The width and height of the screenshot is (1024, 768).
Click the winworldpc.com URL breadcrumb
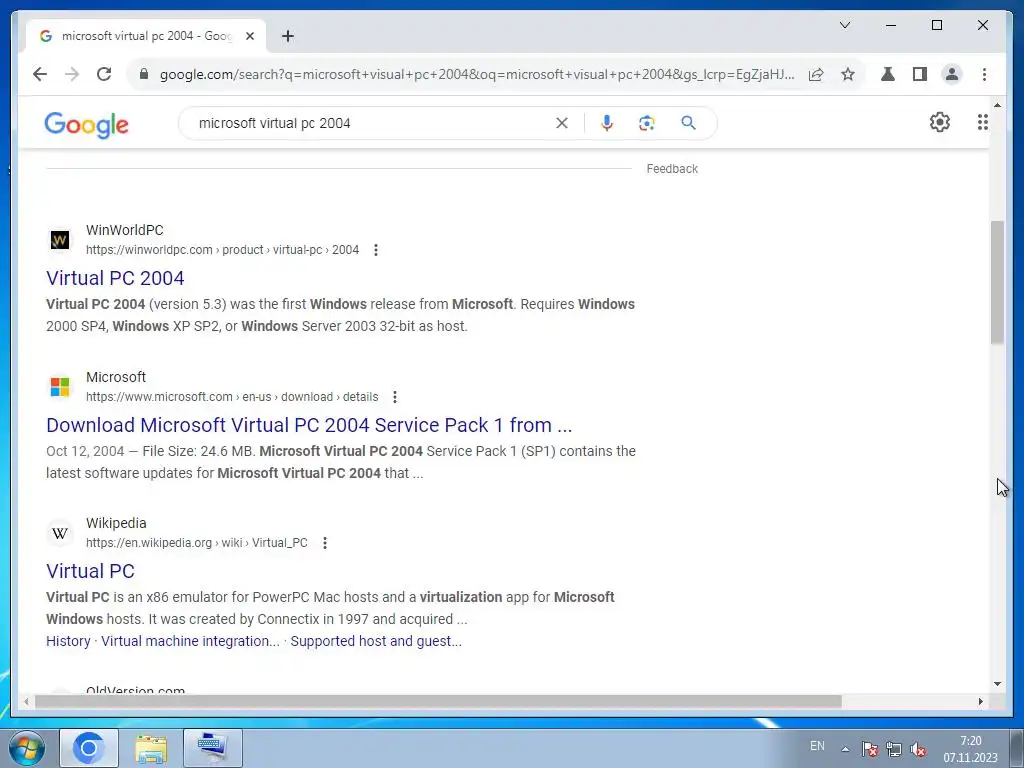[x=222, y=250]
